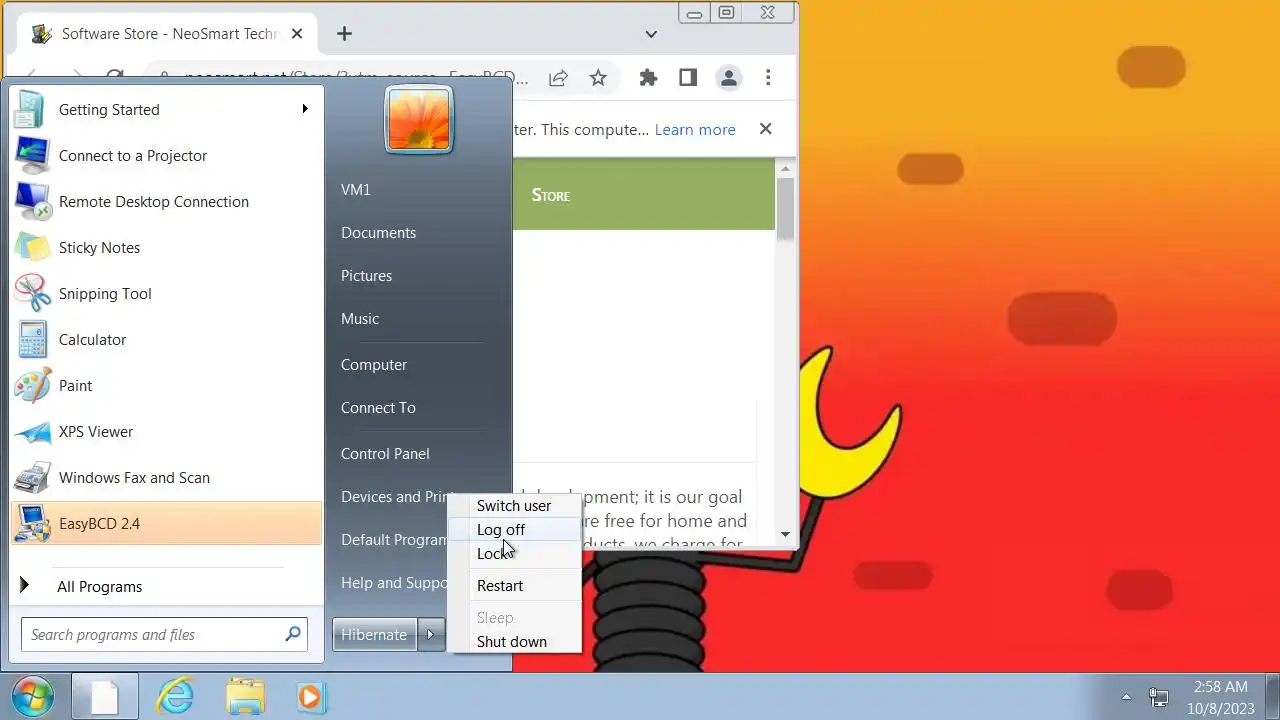The width and height of the screenshot is (1280, 720).
Task: Expand Getting Started submenu arrow
Action: 305,108
